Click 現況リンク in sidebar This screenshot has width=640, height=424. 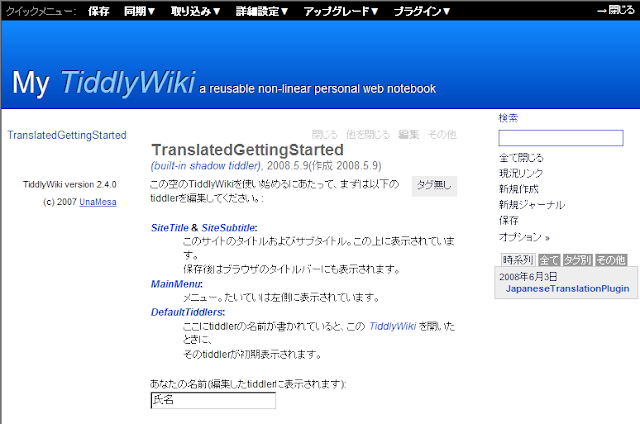(x=521, y=173)
